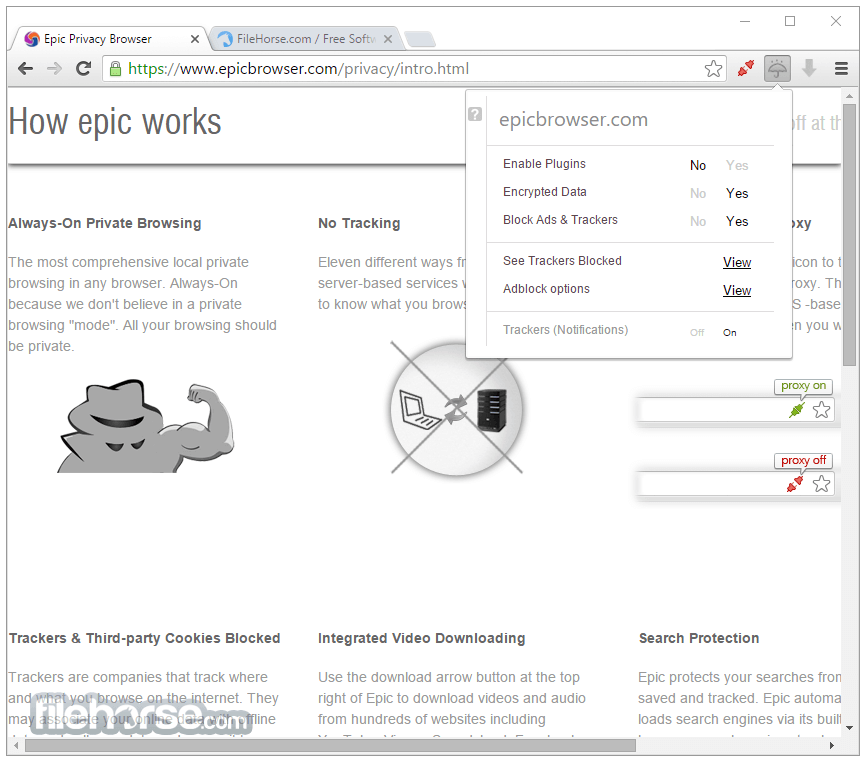Maximize the browser window
This screenshot has width=867, height=765.
[790, 22]
